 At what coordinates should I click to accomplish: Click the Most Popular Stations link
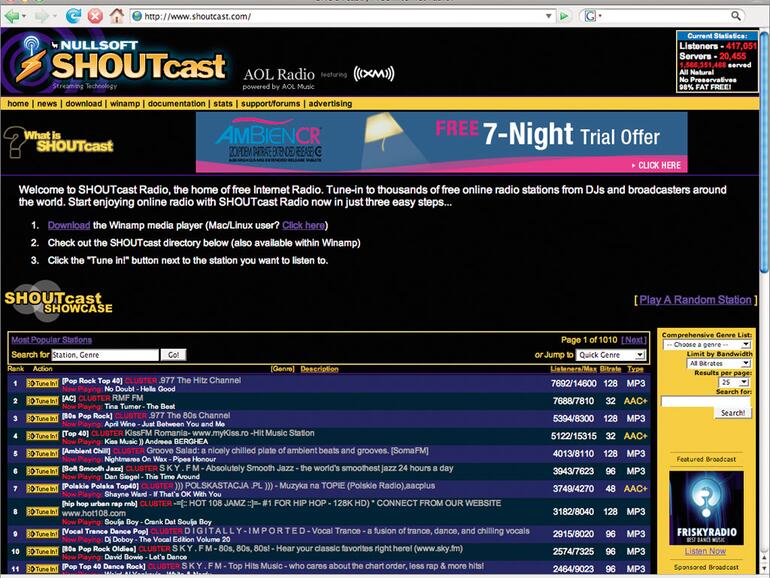pyautogui.click(x=52, y=340)
